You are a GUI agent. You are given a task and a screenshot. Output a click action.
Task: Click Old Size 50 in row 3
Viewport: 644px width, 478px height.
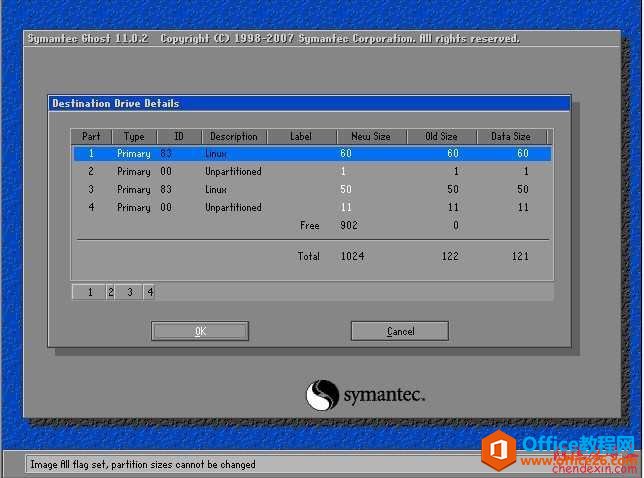(x=453, y=189)
